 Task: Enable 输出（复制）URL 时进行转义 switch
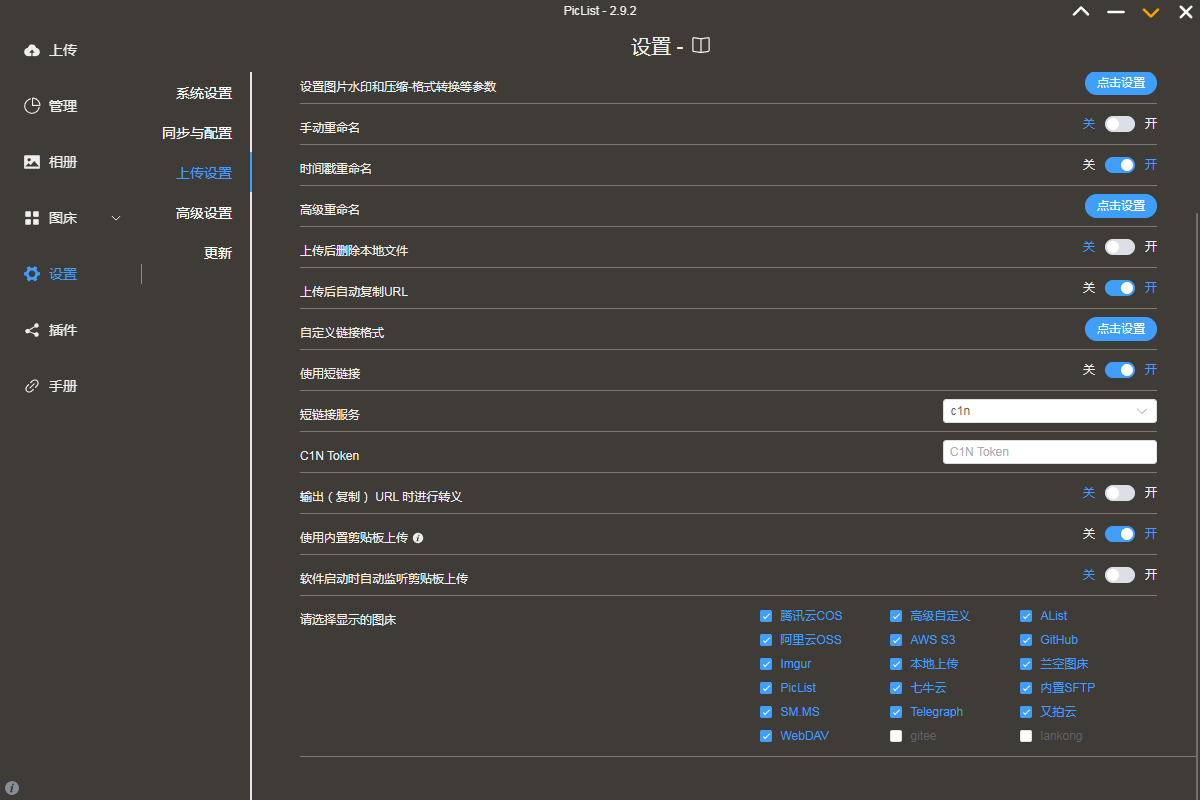(1120, 493)
